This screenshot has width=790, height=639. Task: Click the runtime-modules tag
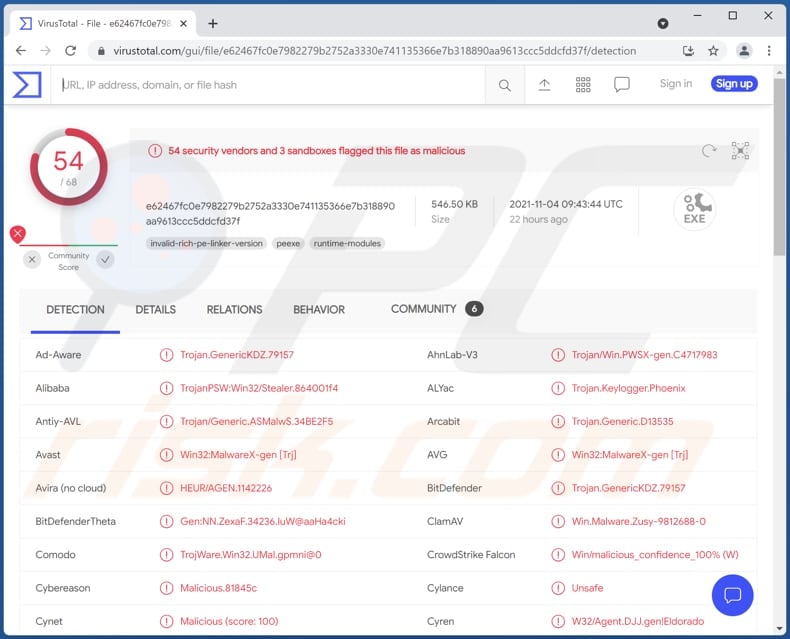point(347,243)
